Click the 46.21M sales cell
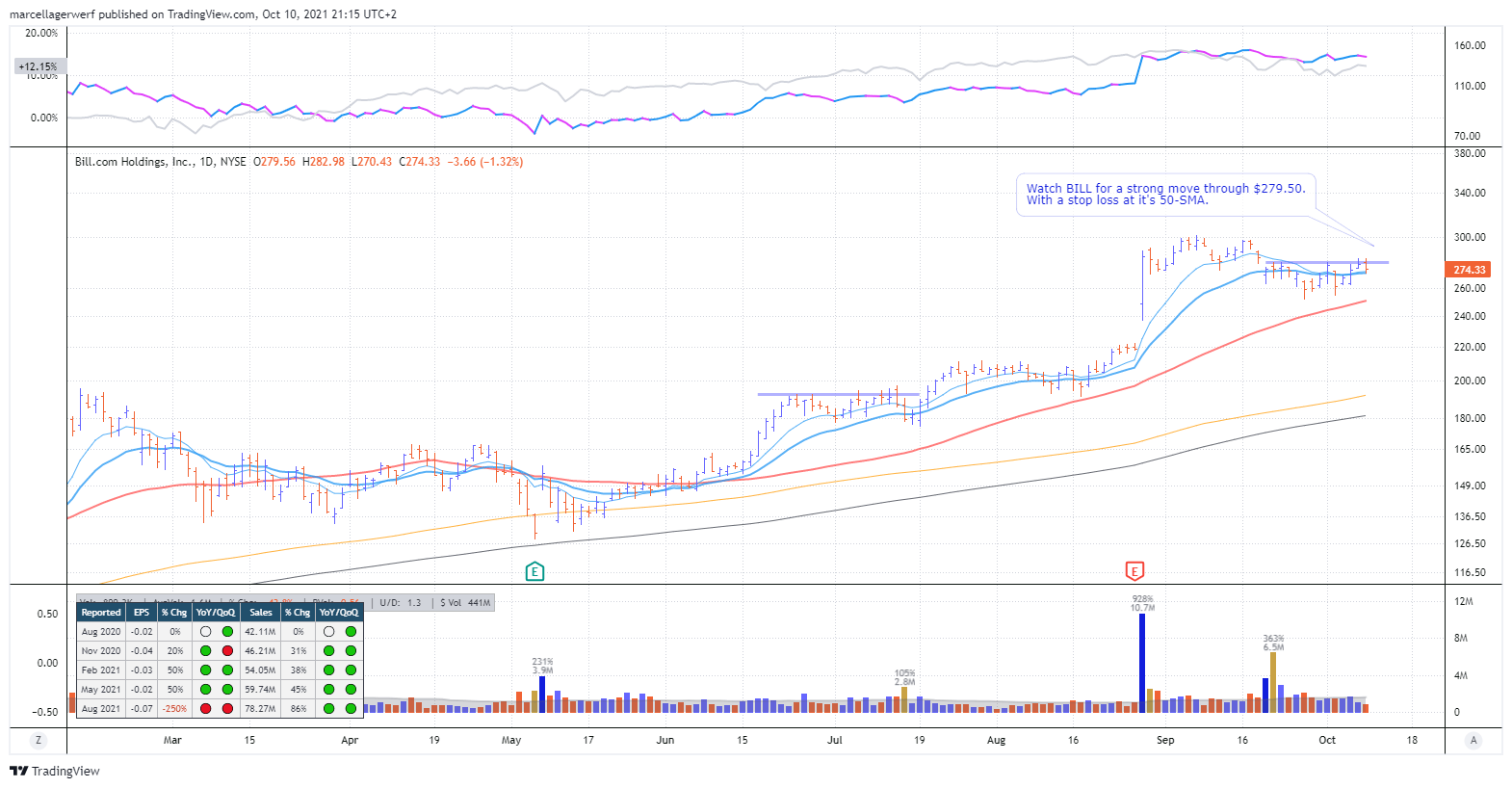The image size is (1512, 788). (x=260, y=651)
